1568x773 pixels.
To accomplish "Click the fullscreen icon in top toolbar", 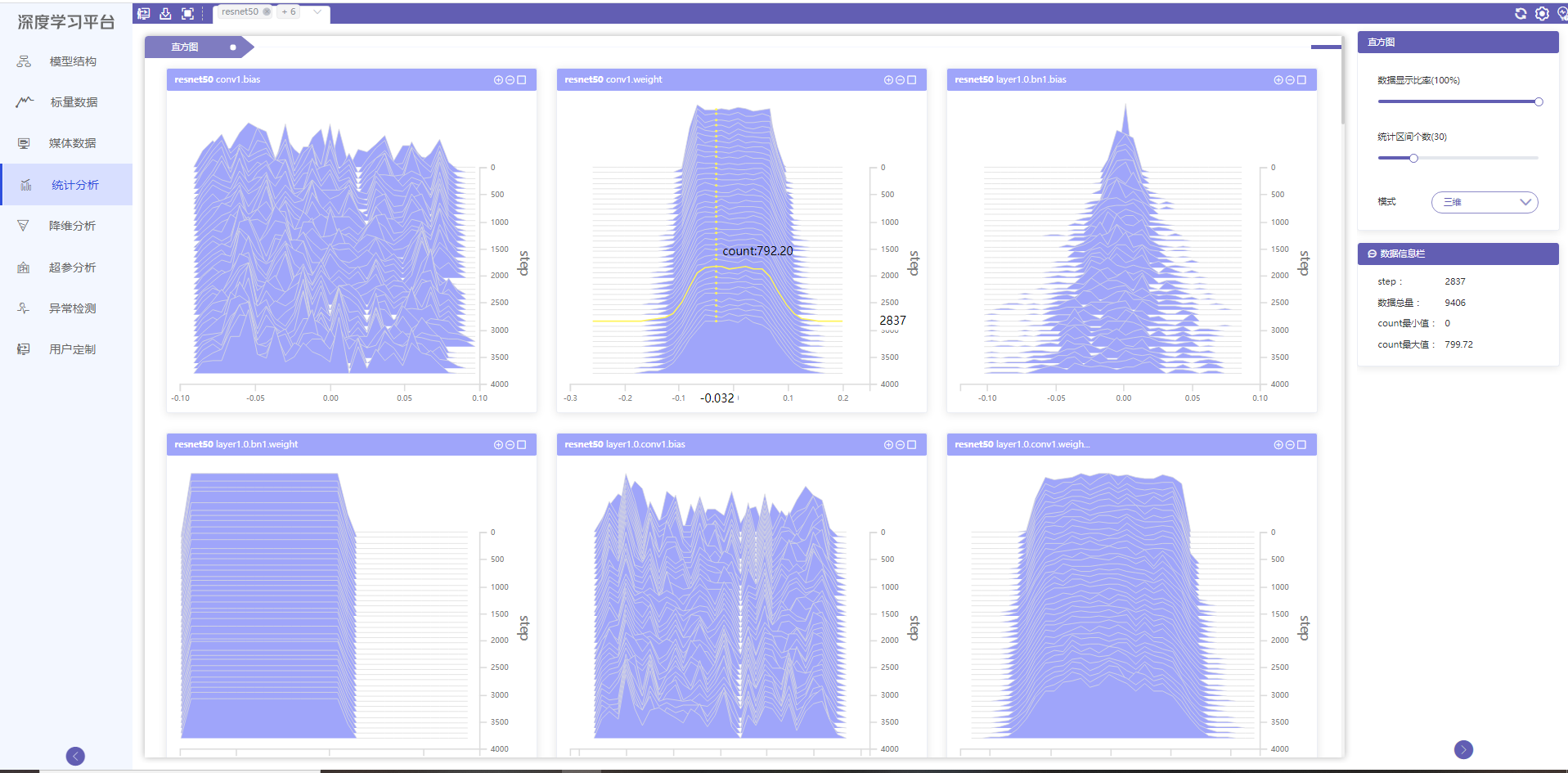I will click(187, 13).
